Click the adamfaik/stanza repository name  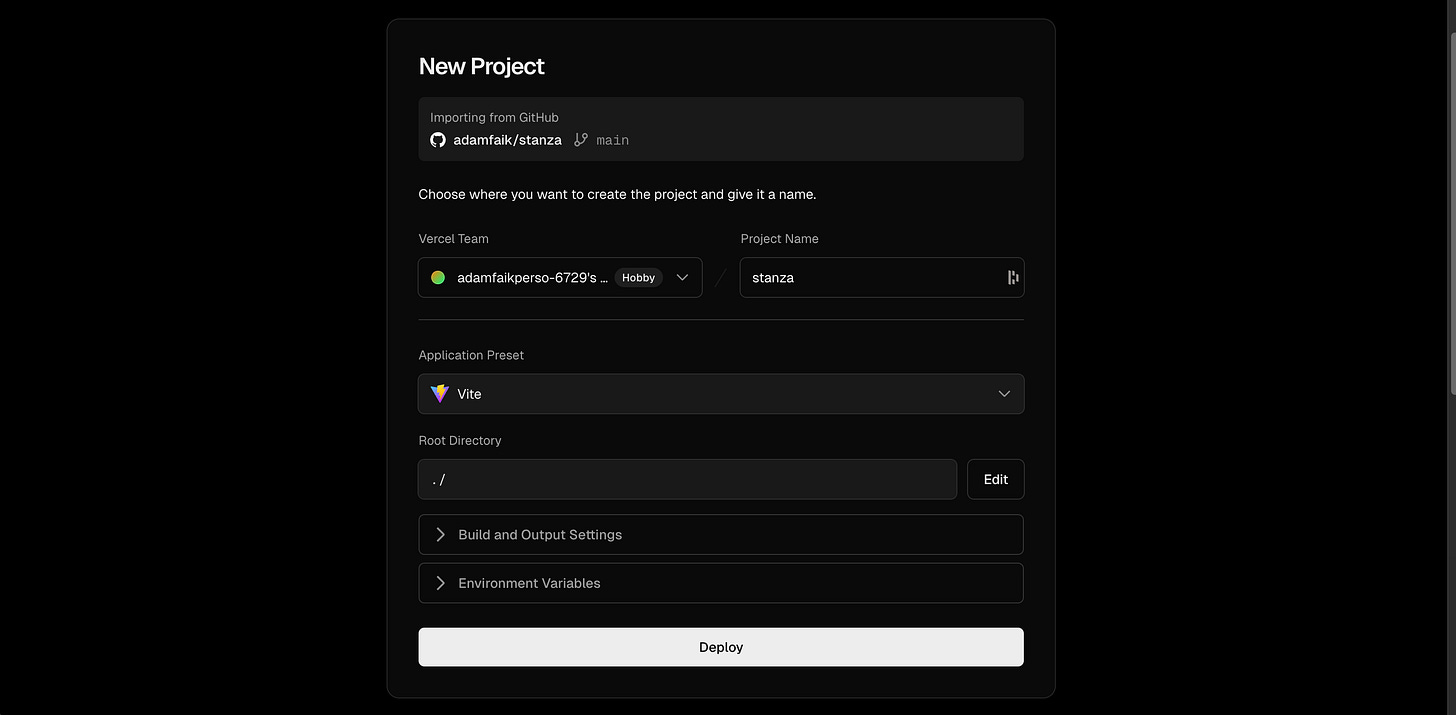(507, 140)
